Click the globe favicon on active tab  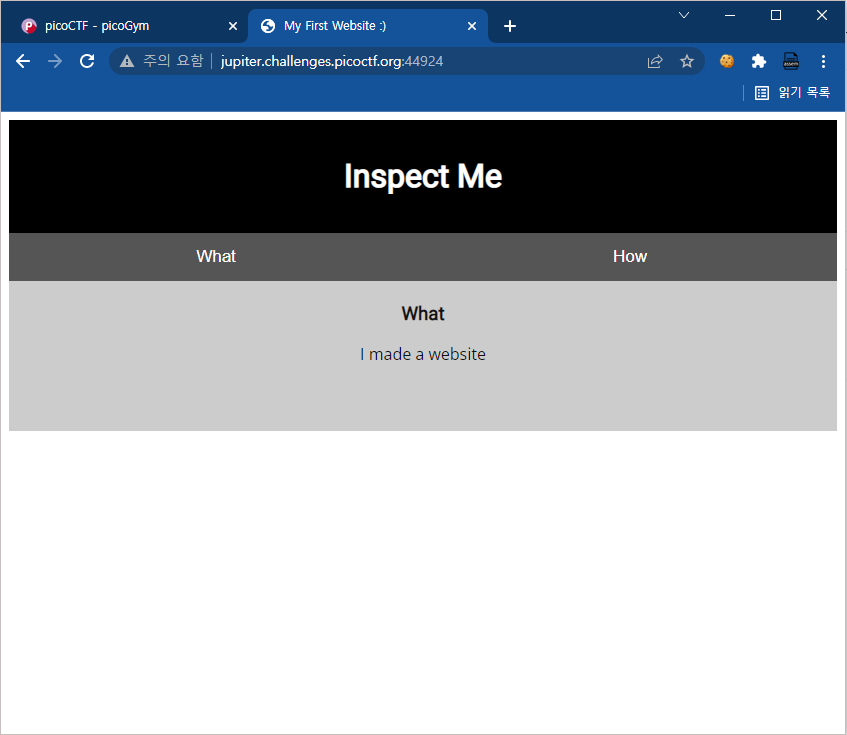[x=268, y=26]
